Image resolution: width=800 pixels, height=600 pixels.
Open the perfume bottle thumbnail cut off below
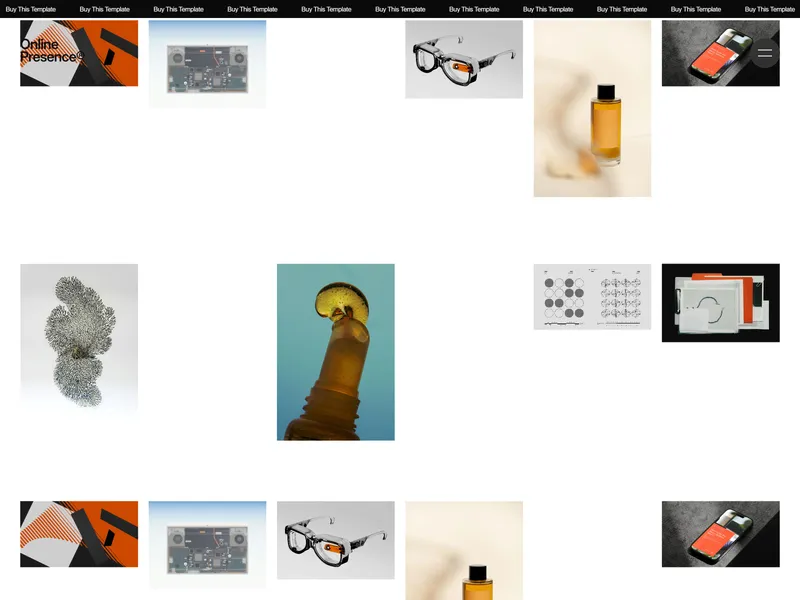[x=464, y=551]
